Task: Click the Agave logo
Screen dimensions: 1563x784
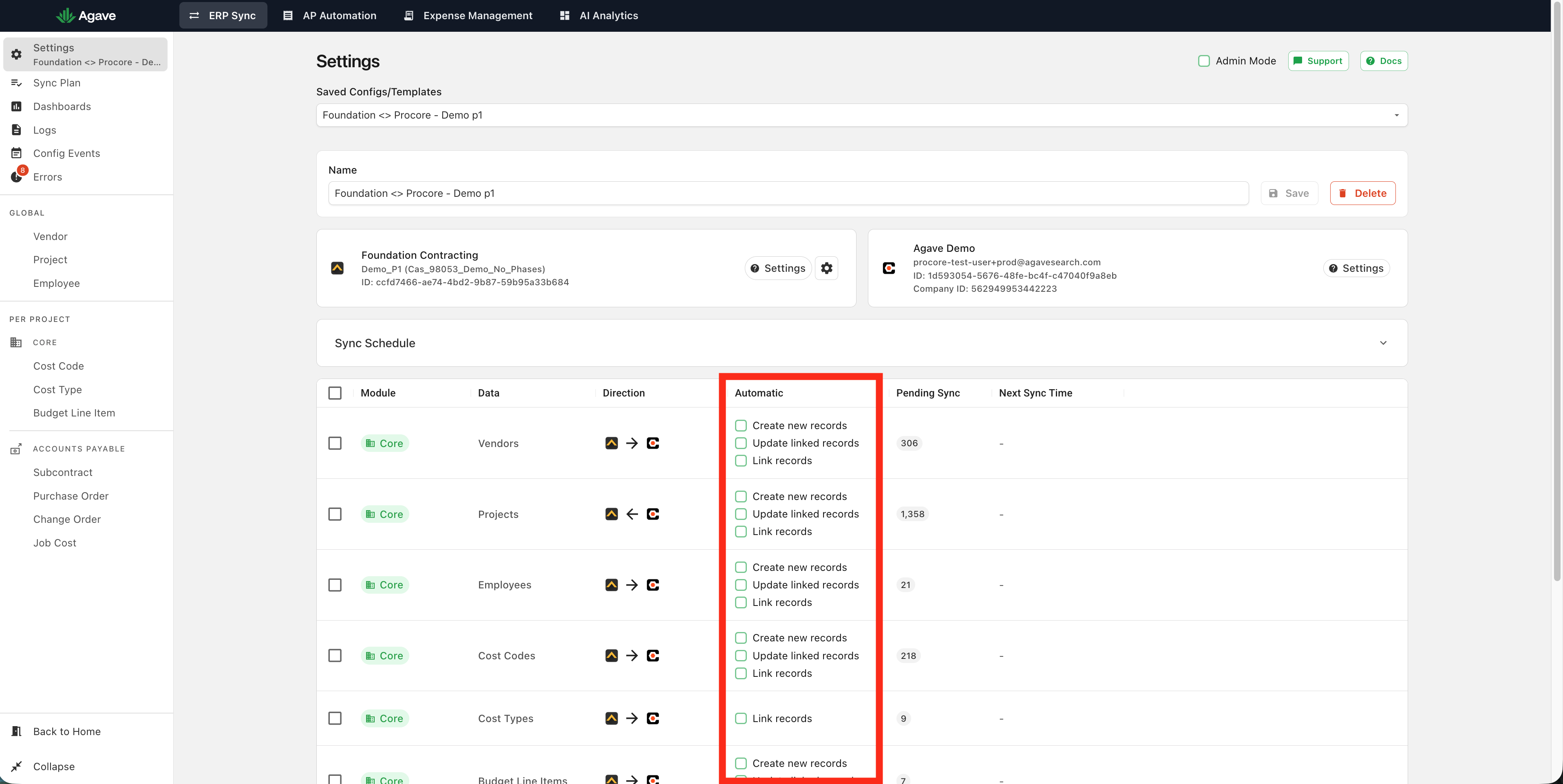Action: click(x=86, y=15)
